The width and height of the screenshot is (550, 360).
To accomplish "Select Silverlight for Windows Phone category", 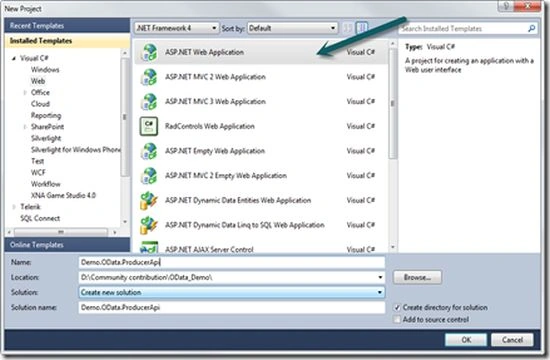I will point(75,150).
